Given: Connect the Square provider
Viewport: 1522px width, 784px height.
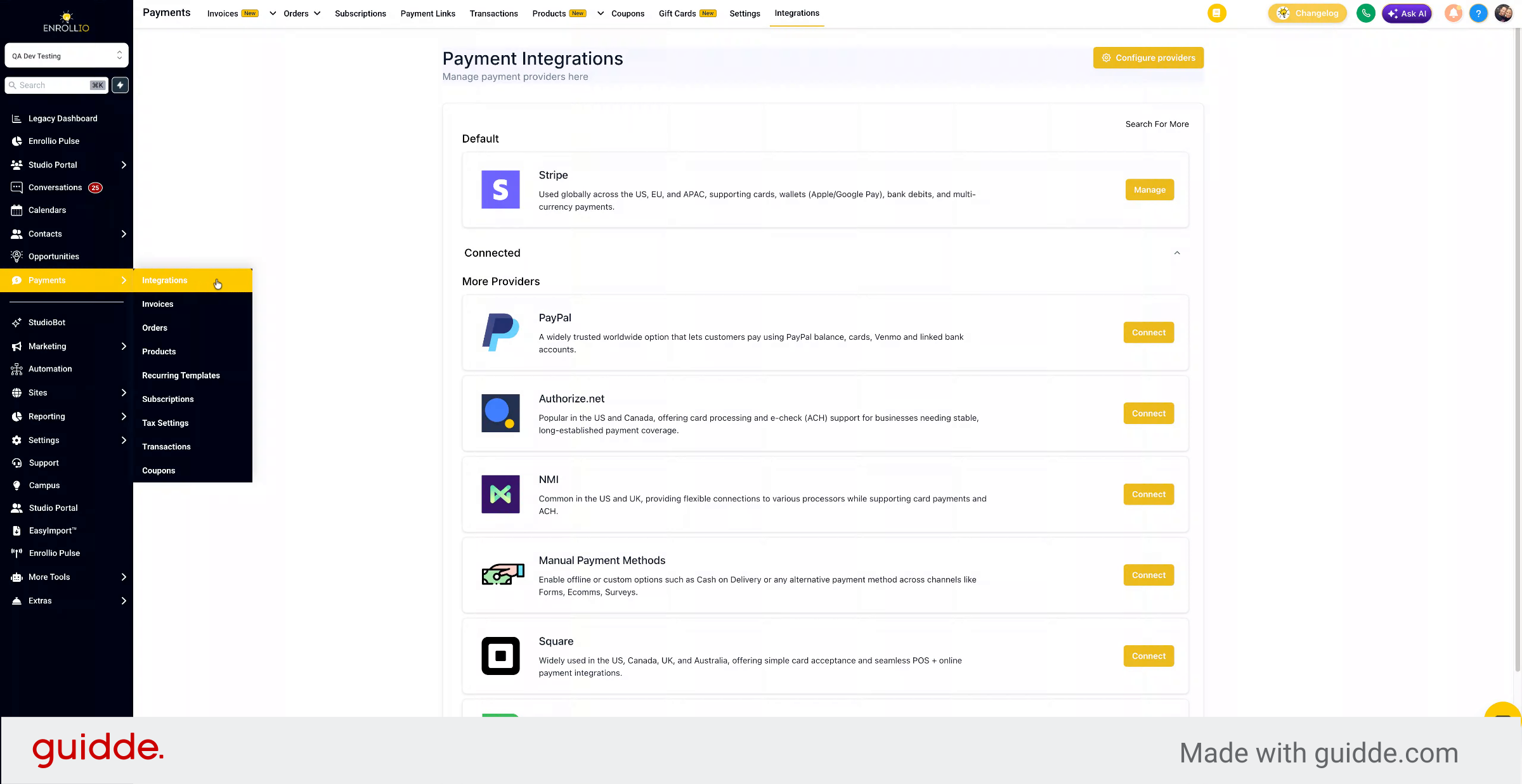Looking at the screenshot, I should click(1148, 656).
